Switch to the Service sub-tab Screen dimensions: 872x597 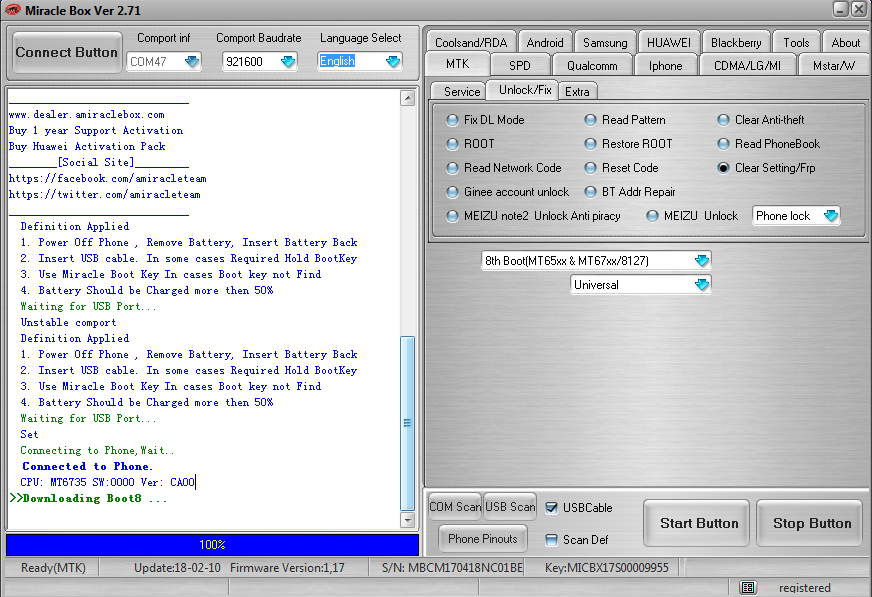(462, 92)
